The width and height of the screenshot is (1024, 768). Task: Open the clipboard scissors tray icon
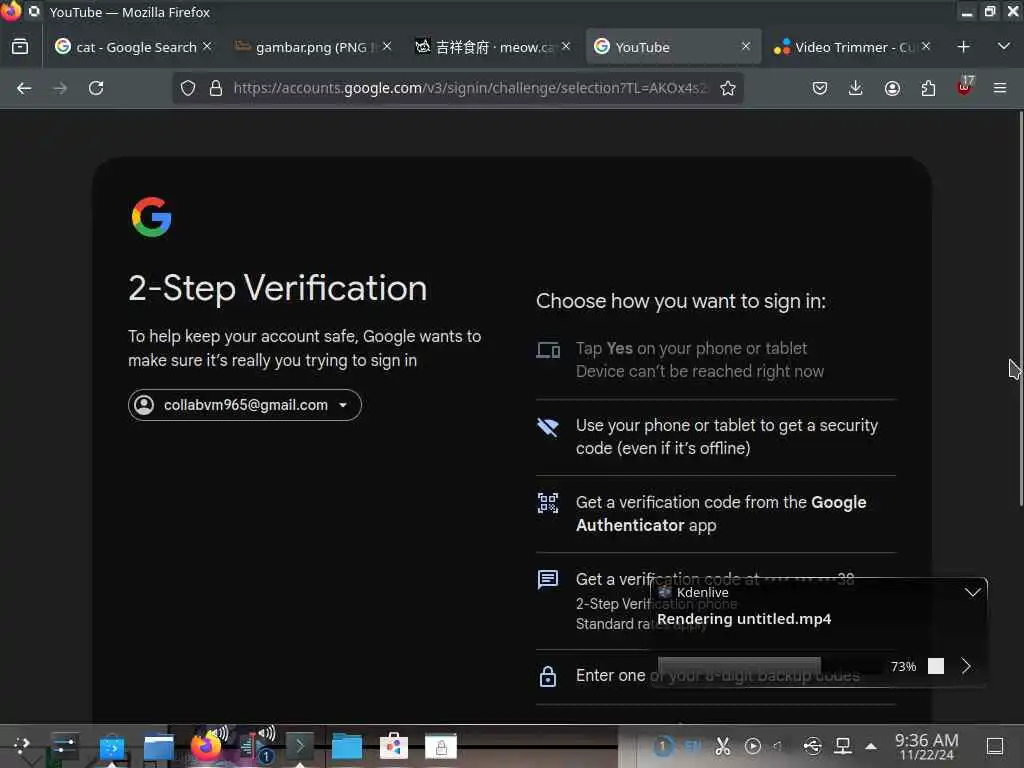pos(722,746)
